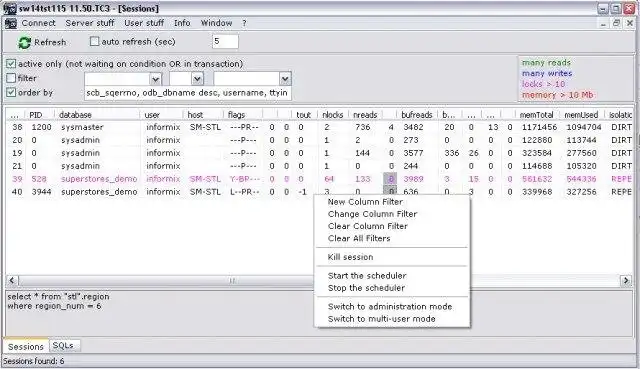
Task: Select Start the scheduler
Action: tap(367, 276)
